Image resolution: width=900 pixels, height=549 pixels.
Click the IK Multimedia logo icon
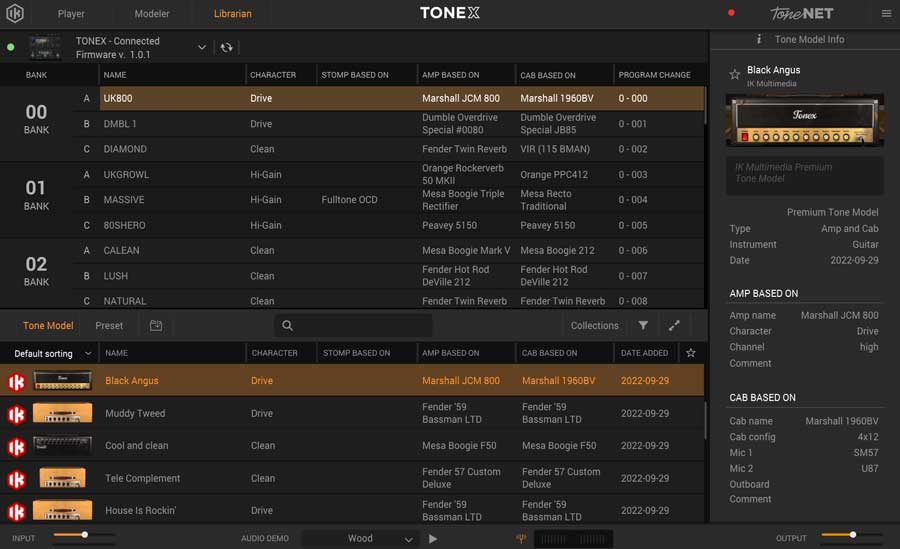pyautogui.click(x=15, y=13)
